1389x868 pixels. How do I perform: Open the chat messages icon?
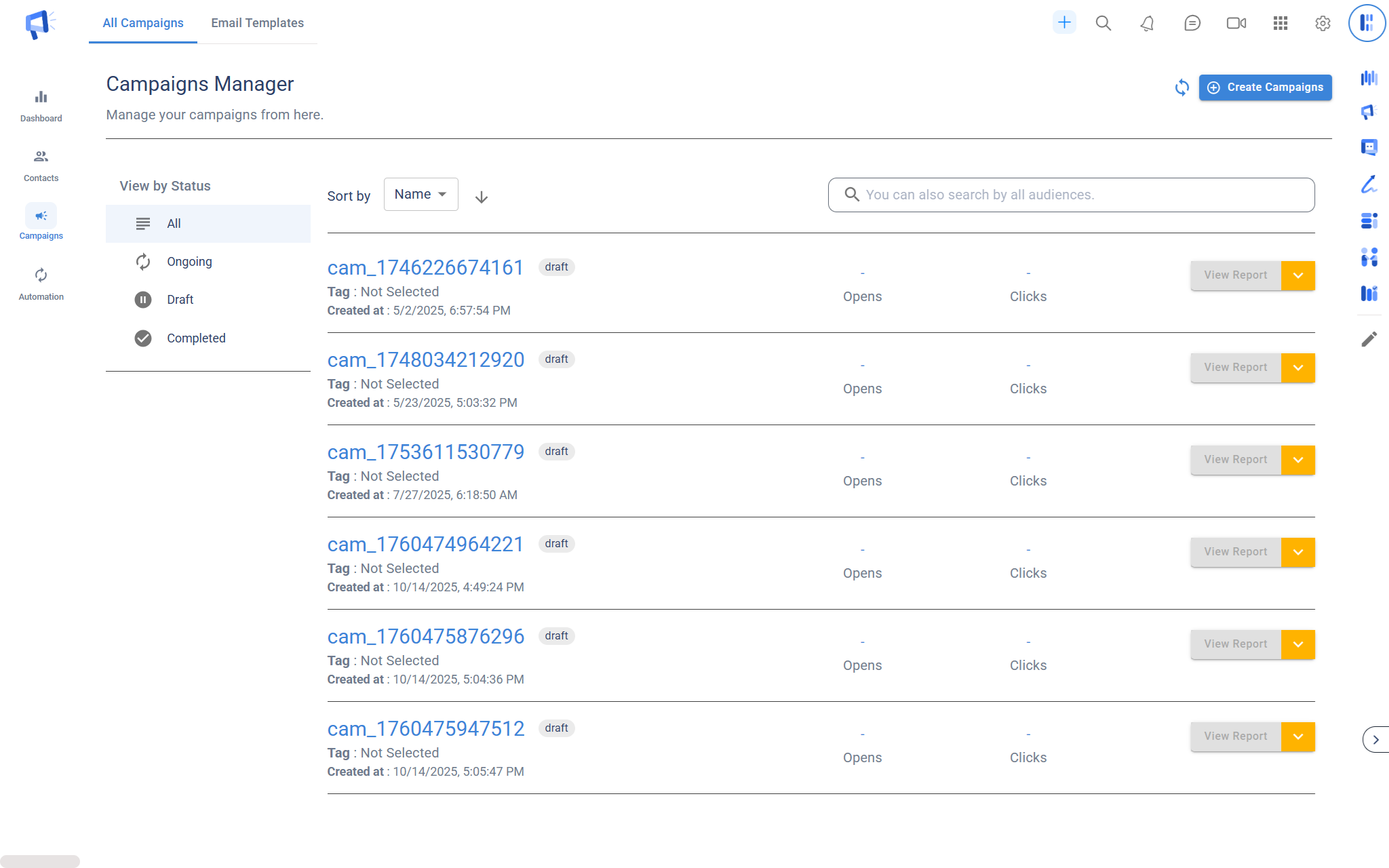pyautogui.click(x=1192, y=24)
